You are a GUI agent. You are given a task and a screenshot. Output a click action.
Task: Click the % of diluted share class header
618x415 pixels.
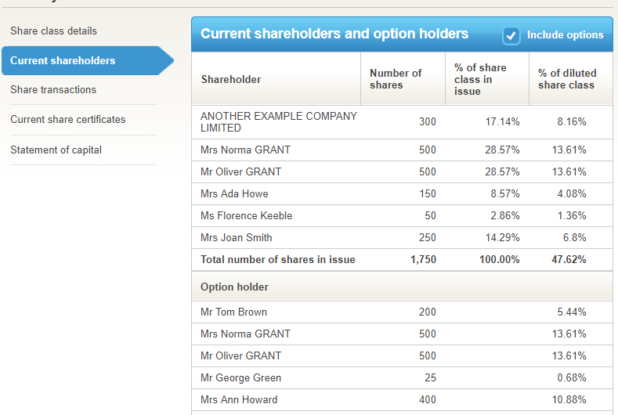(566, 79)
